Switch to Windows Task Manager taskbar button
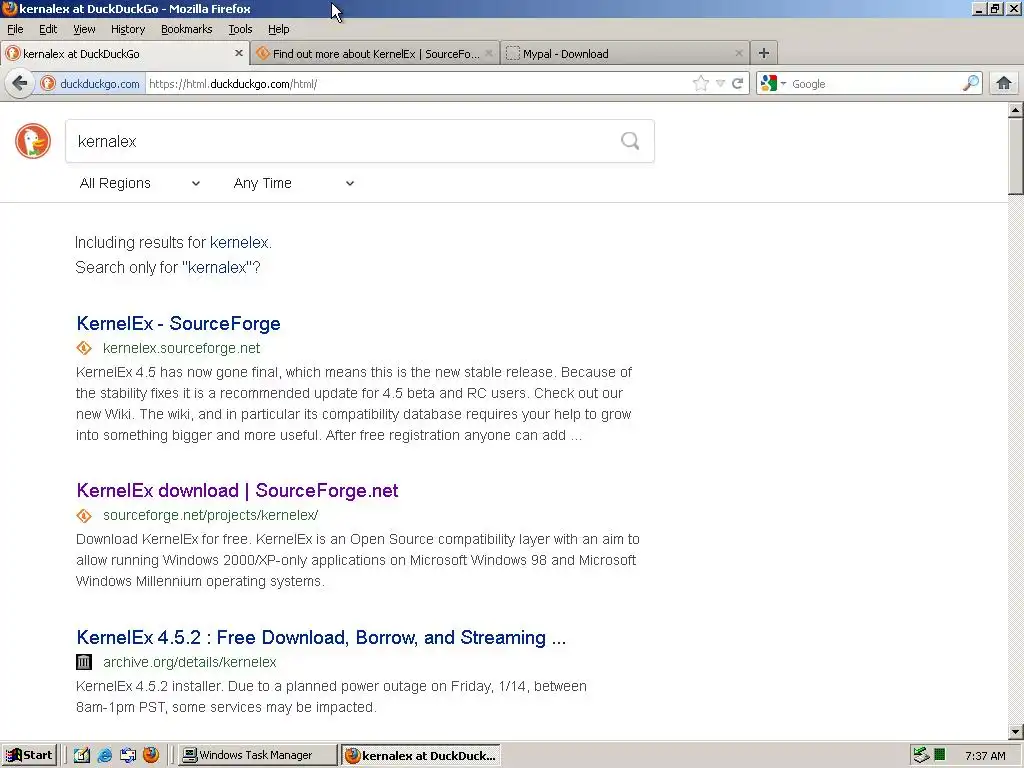The height and width of the screenshot is (768, 1024). click(257, 755)
